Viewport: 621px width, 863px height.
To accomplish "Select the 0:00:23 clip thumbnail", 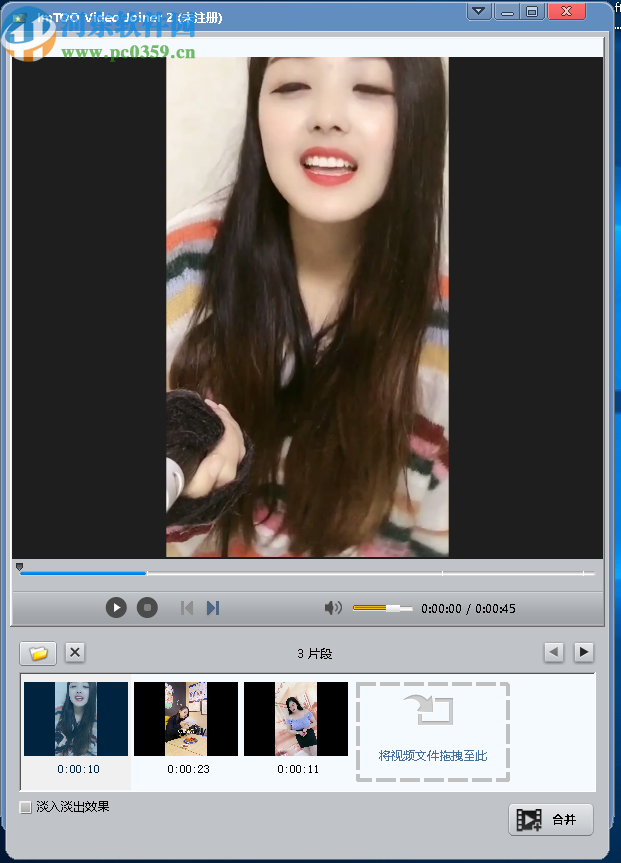I will pyautogui.click(x=186, y=719).
